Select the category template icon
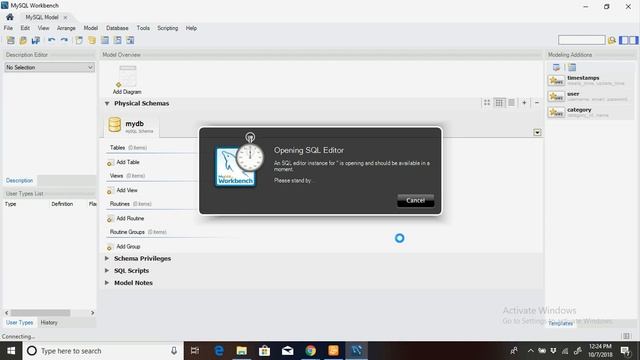The image size is (640, 360). pos(556,112)
